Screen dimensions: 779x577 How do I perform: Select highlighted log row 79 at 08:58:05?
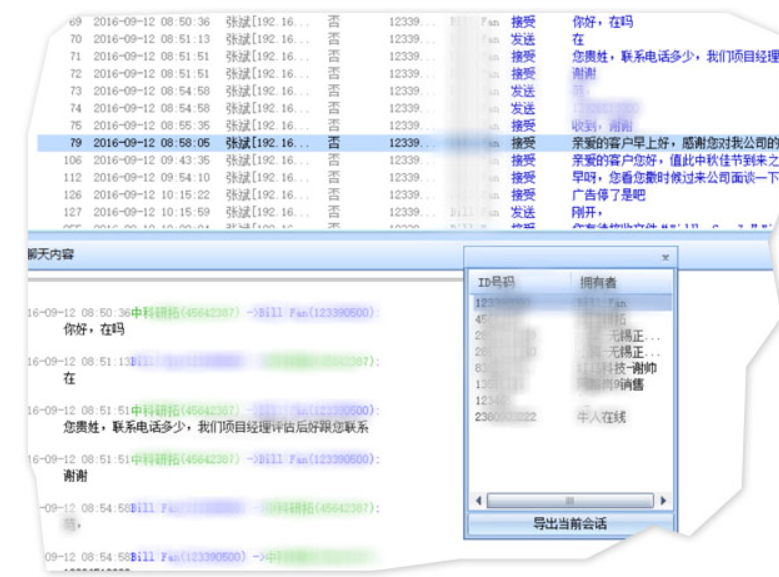click(407, 143)
